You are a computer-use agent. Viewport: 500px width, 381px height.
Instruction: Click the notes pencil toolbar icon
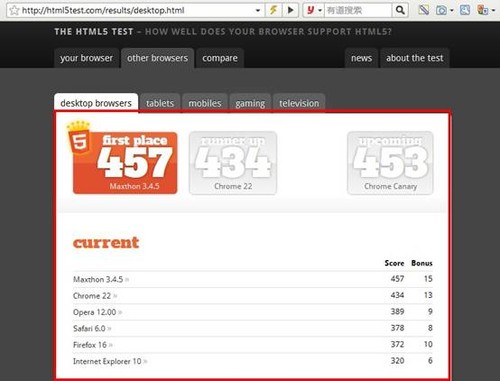(424, 10)
